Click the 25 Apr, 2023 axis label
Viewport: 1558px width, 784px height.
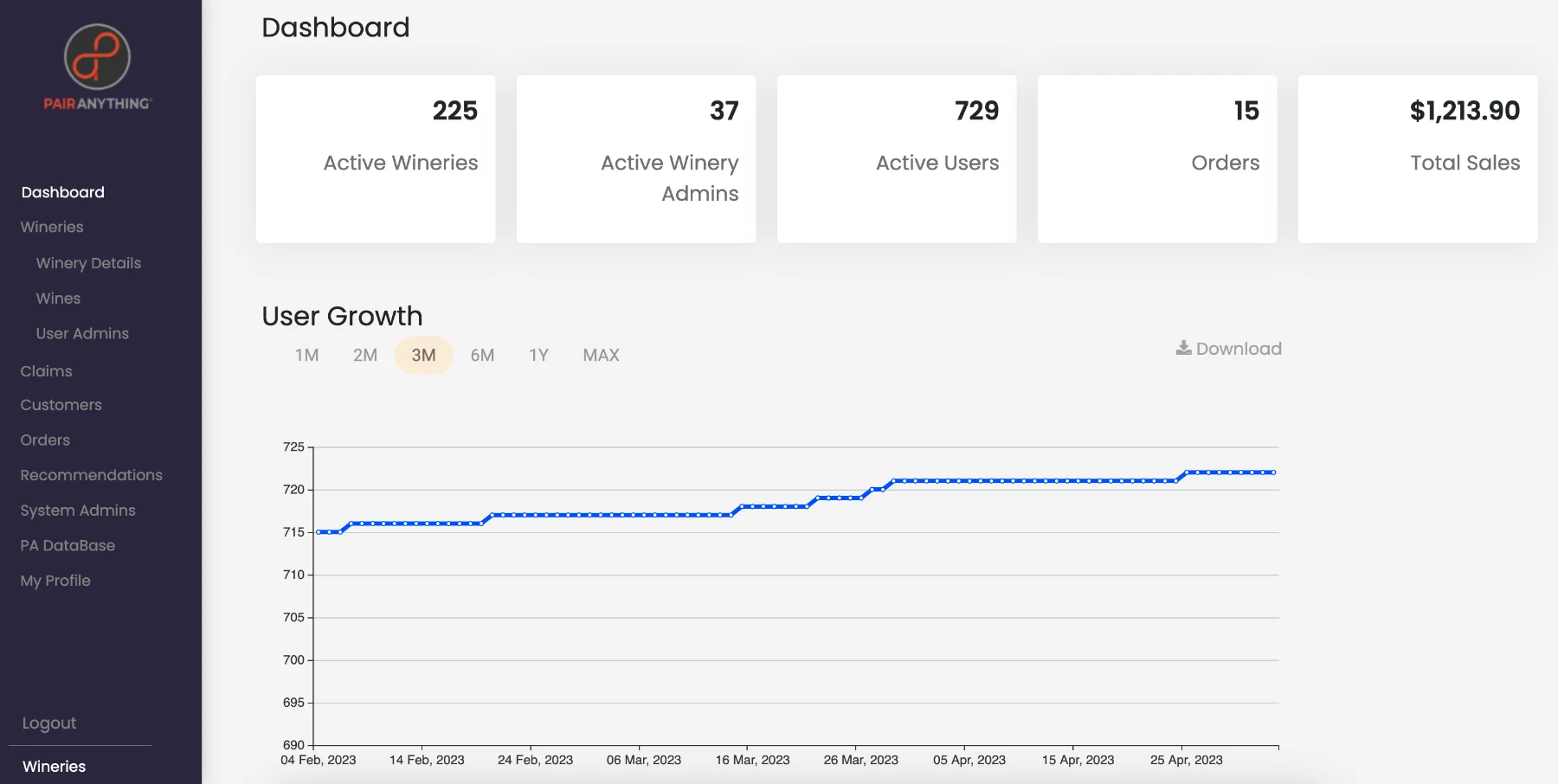pyautogui.click(x=1187, y=760)
